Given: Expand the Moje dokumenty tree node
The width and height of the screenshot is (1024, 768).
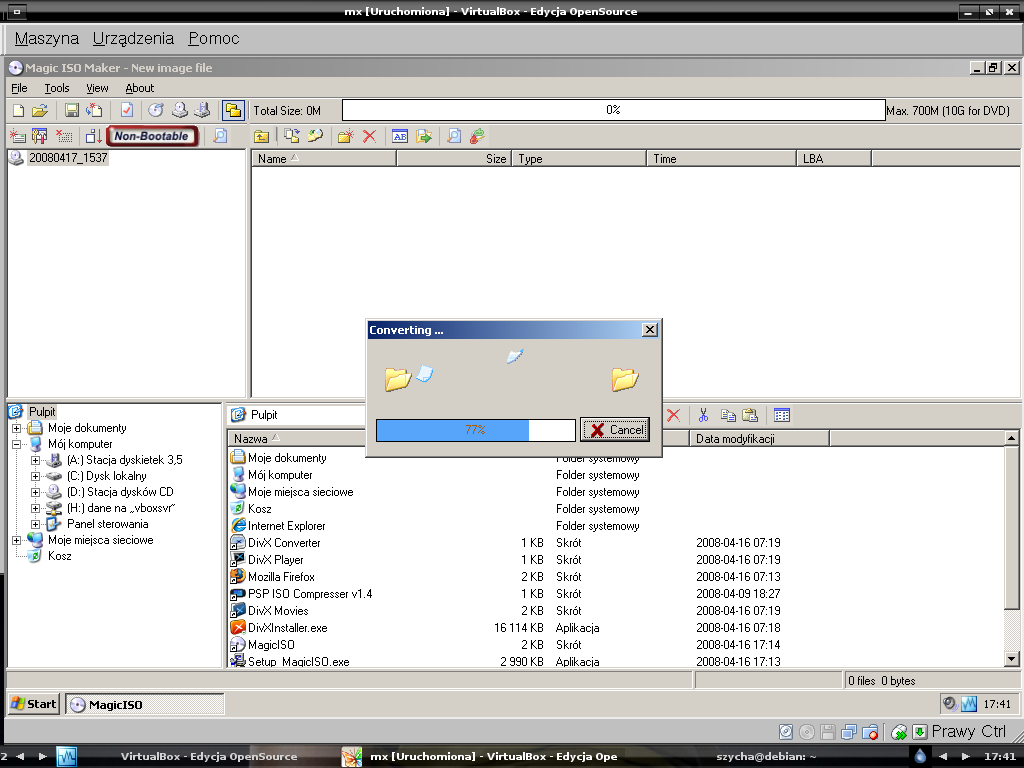Looking at the screenshot, I should [16, 428].
